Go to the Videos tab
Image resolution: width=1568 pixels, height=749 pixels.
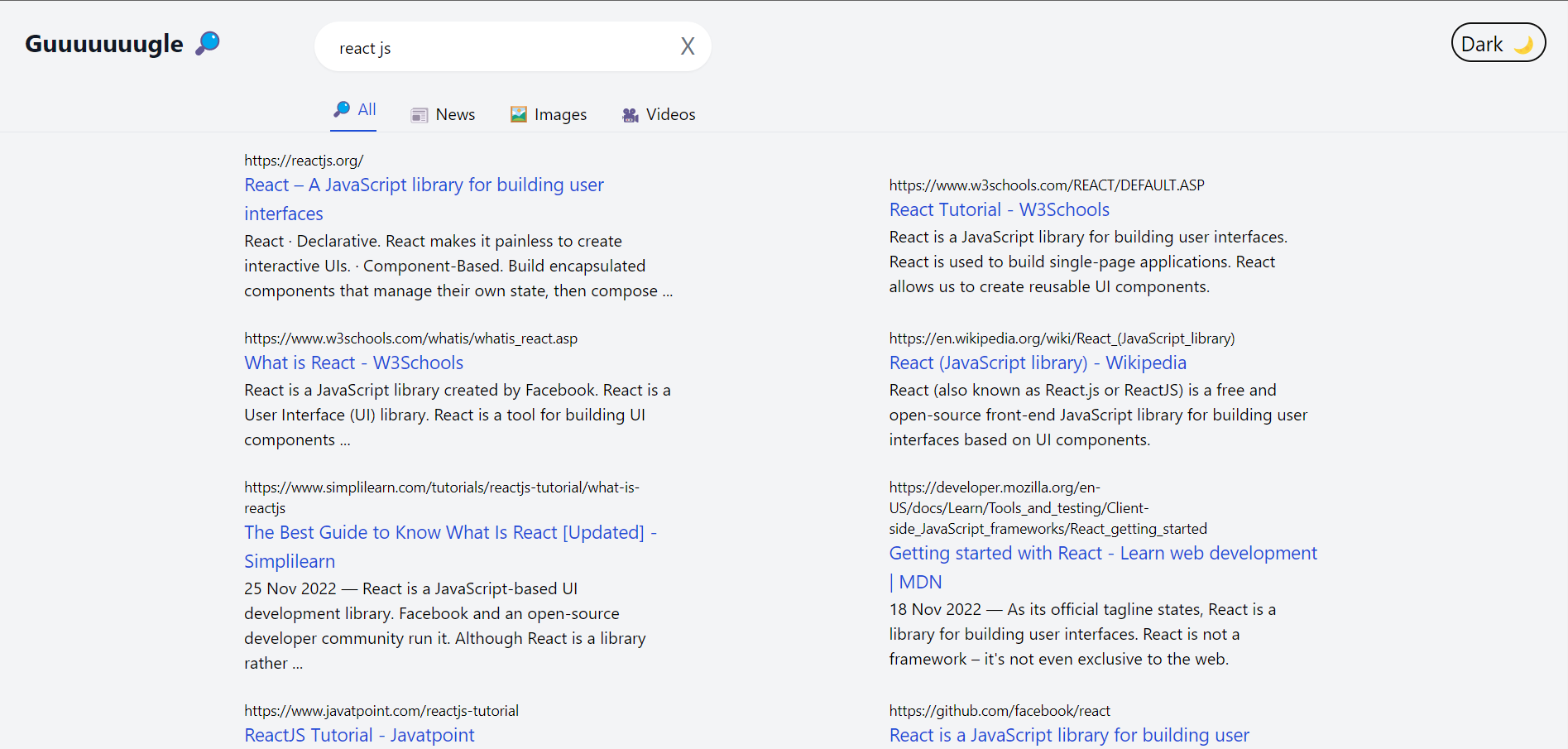pyautogui.click(x=670, y=115)
